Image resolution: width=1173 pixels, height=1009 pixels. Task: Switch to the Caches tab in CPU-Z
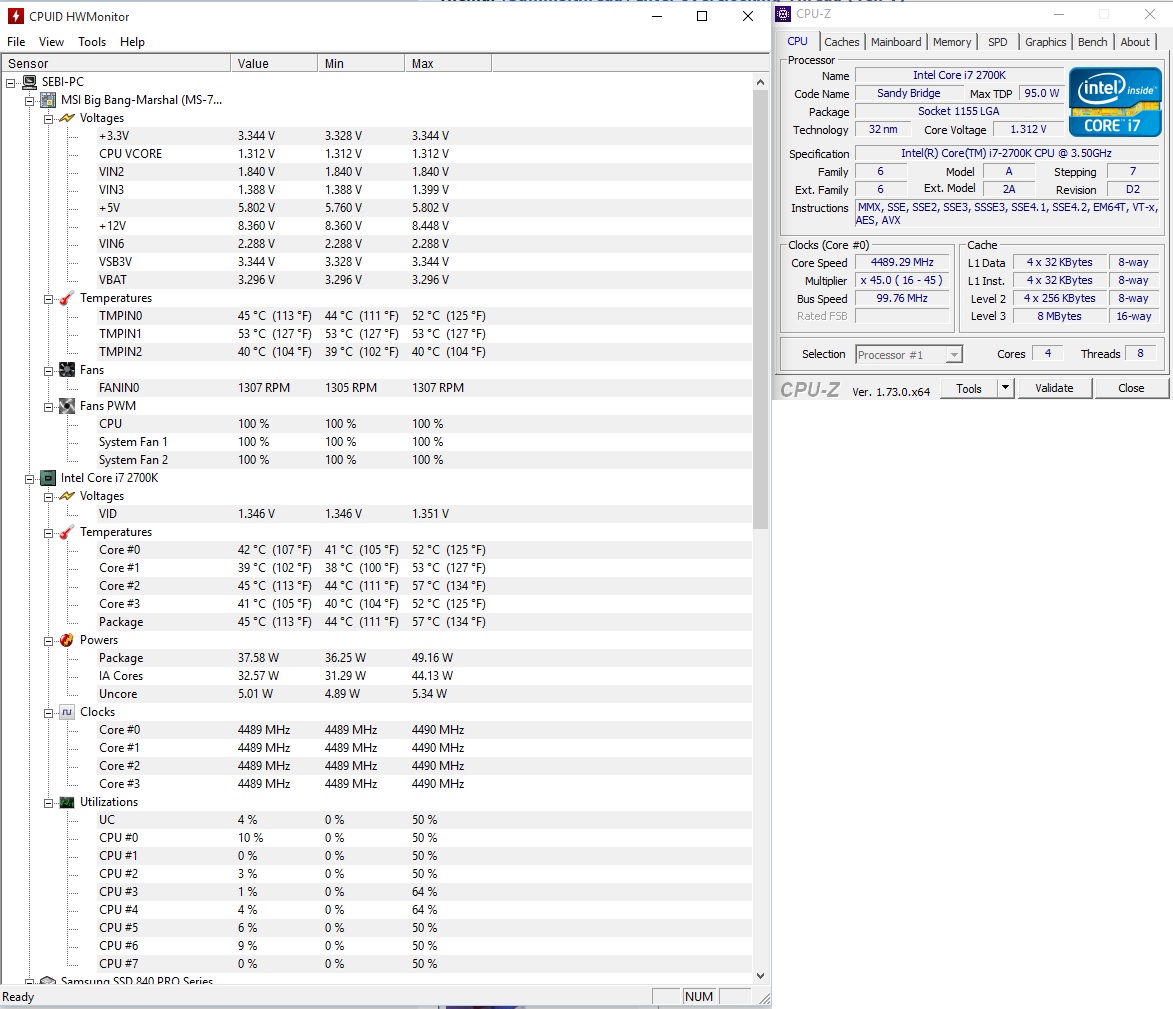842,42
